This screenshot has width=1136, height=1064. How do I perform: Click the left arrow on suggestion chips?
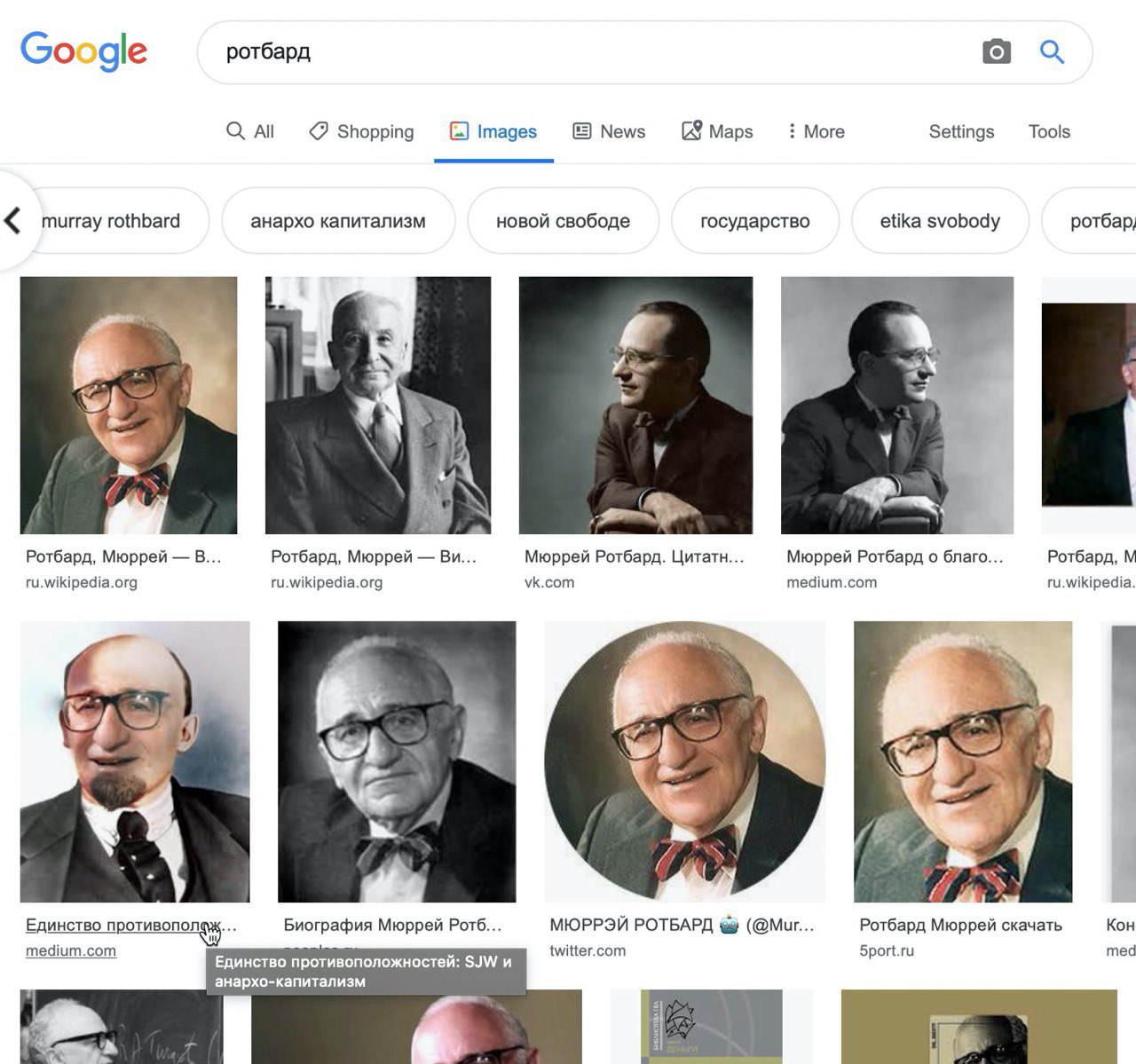[12, 220]
